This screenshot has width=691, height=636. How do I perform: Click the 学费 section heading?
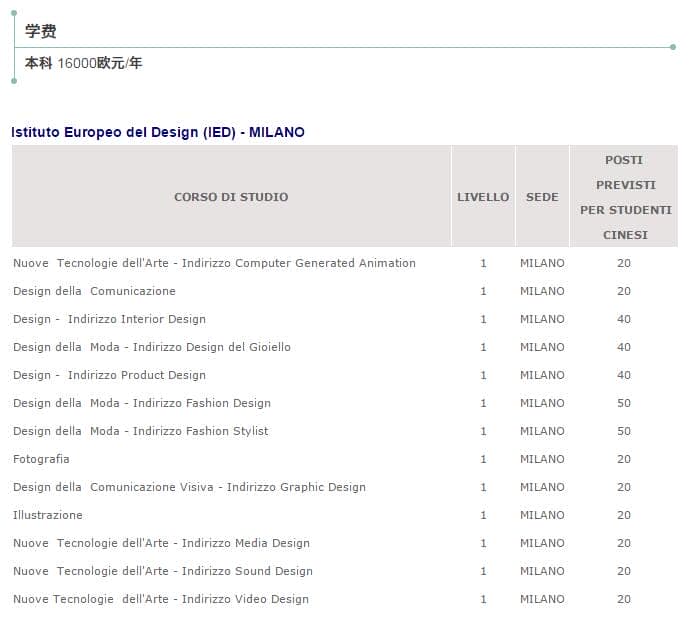tap(41, 31)
